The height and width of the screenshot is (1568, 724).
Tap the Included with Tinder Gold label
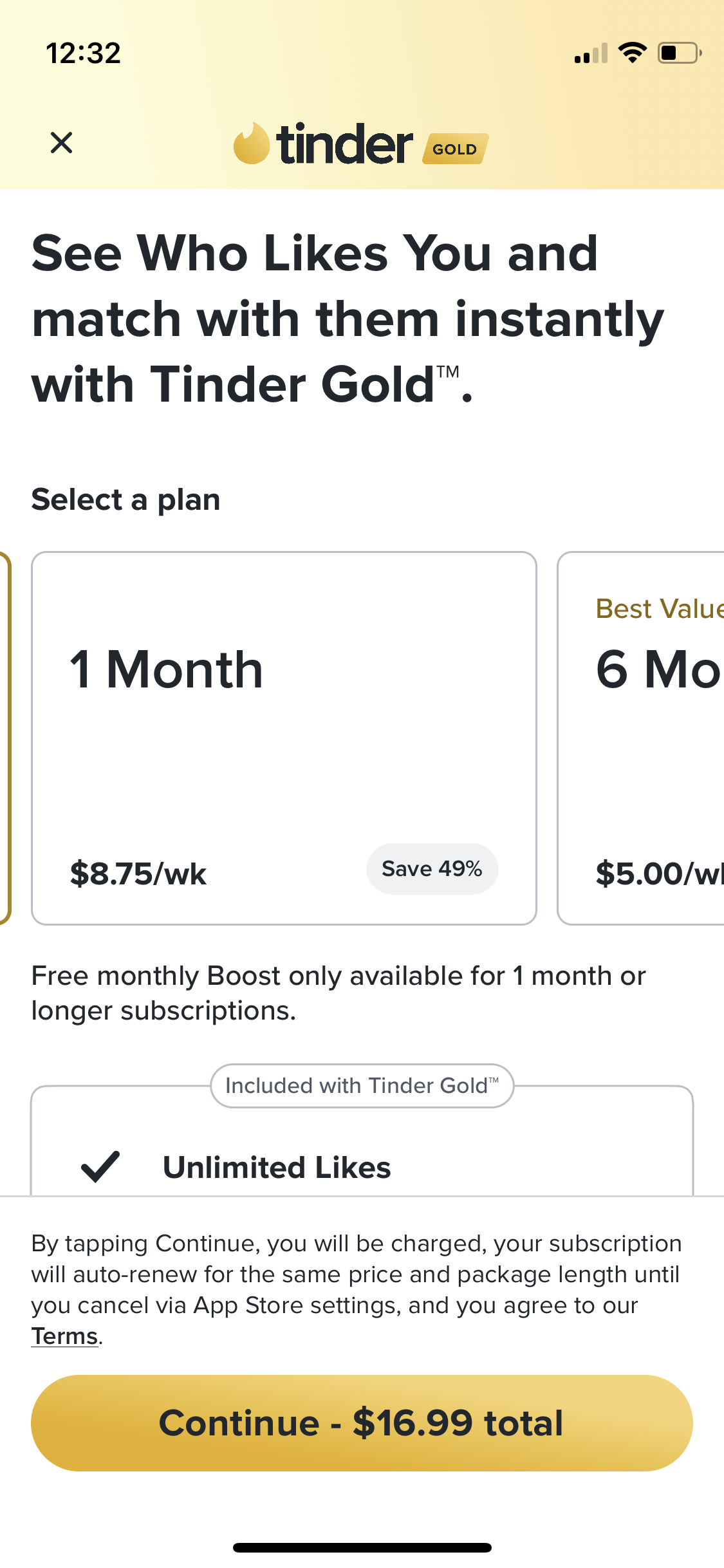pos(362,1086)
